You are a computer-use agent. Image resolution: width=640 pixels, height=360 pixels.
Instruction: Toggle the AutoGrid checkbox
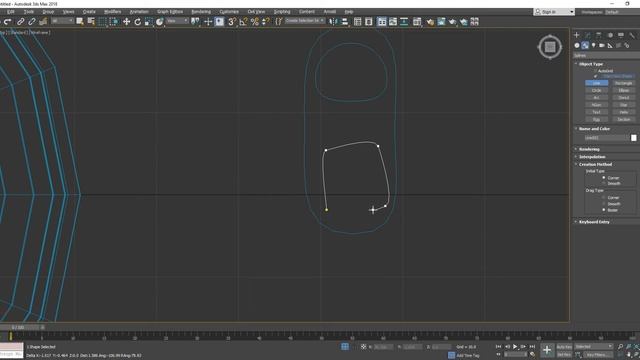coord(596,71)
